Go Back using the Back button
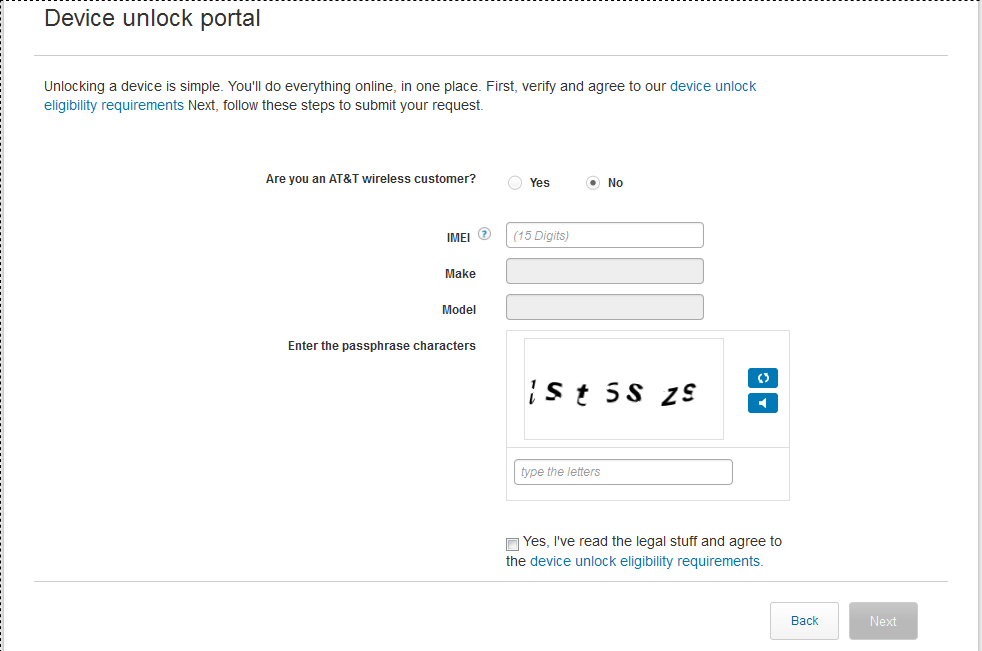Screen dimensions: 982x651 [x=804, y=621]
